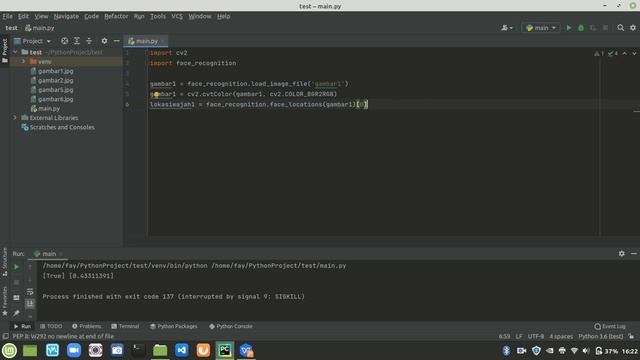Toggle scroll to end in Run console
Viewport: 640px width, 360px height.
point(30,304)
